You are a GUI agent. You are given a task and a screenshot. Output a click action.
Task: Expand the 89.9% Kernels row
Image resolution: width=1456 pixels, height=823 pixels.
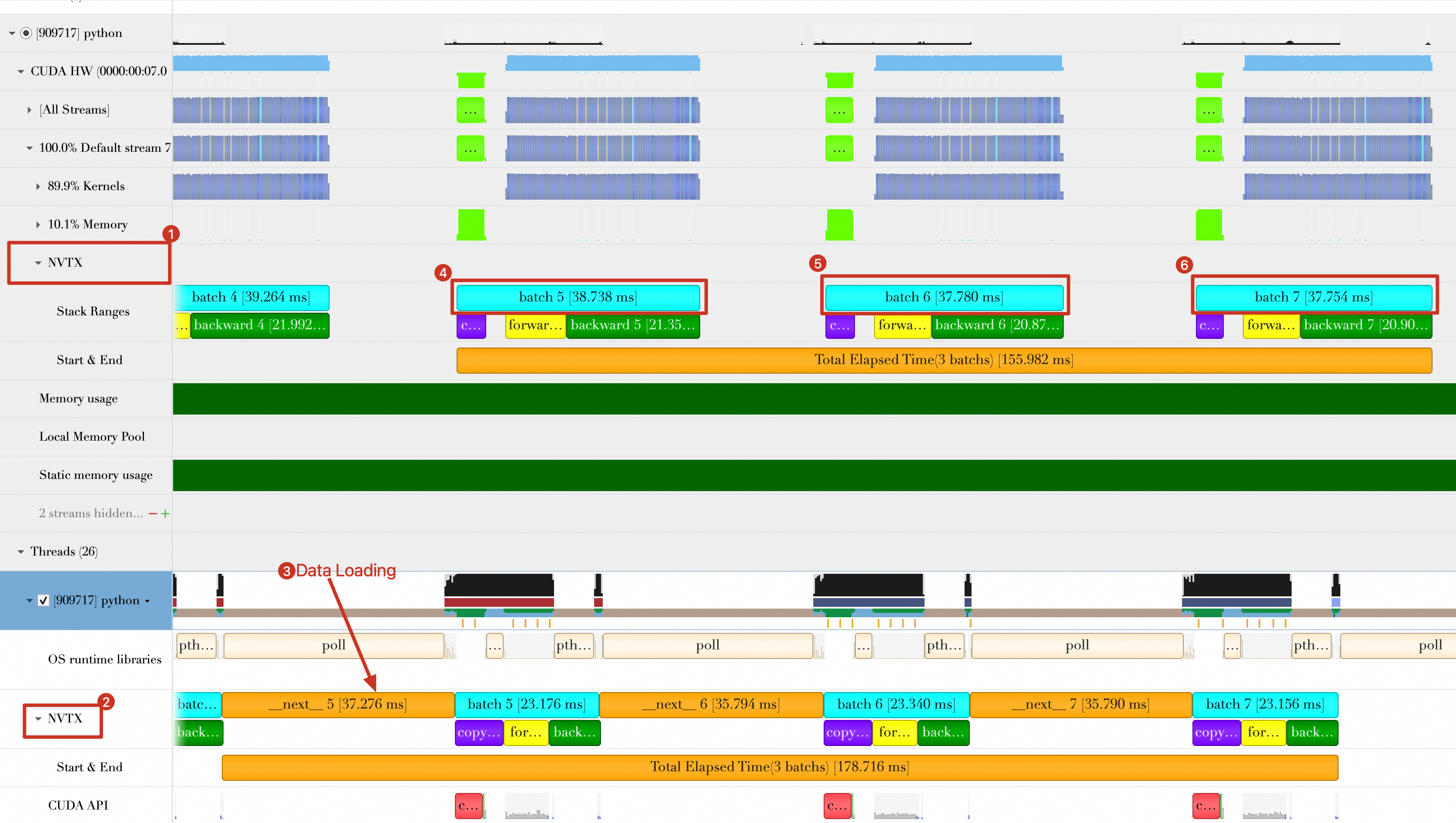pyautogui.click(x=38, y=187)
